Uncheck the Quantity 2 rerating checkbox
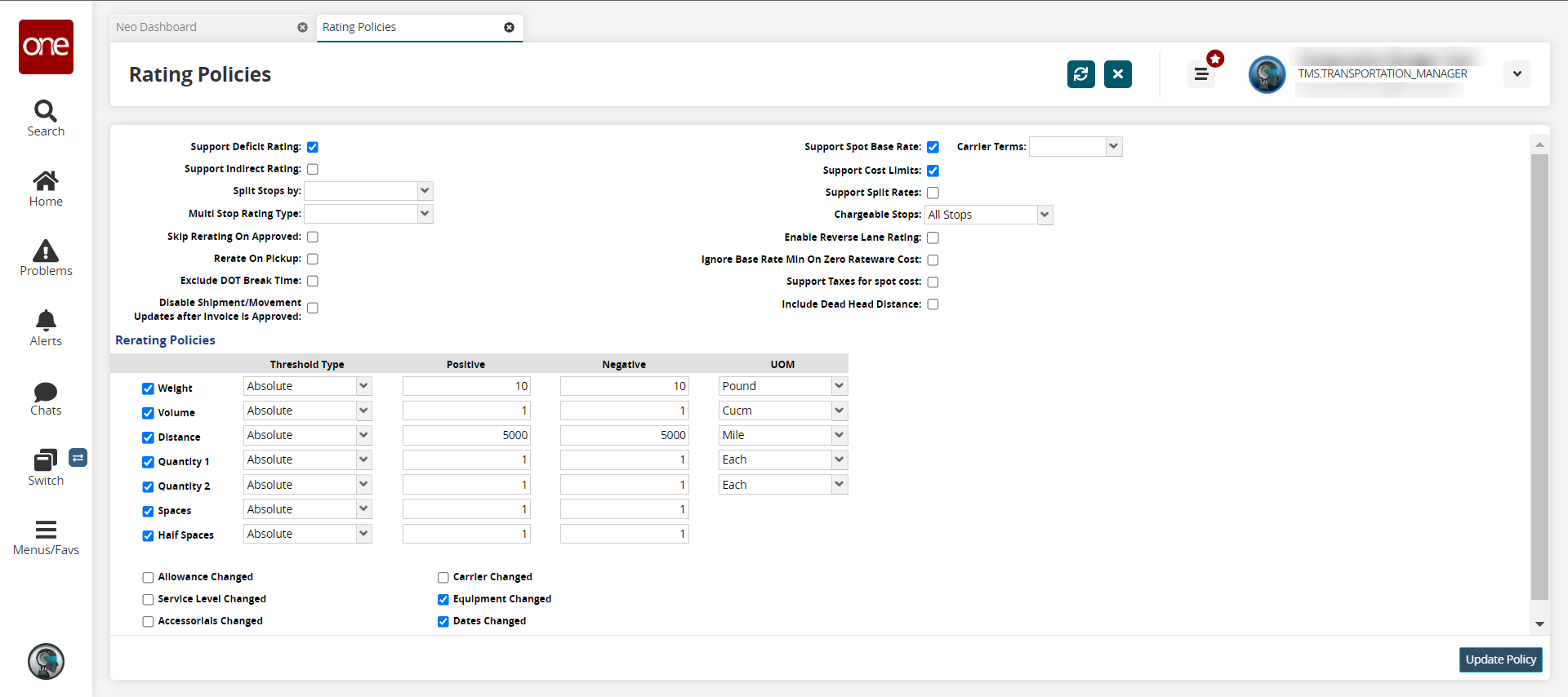 click(x=148, y=487)
